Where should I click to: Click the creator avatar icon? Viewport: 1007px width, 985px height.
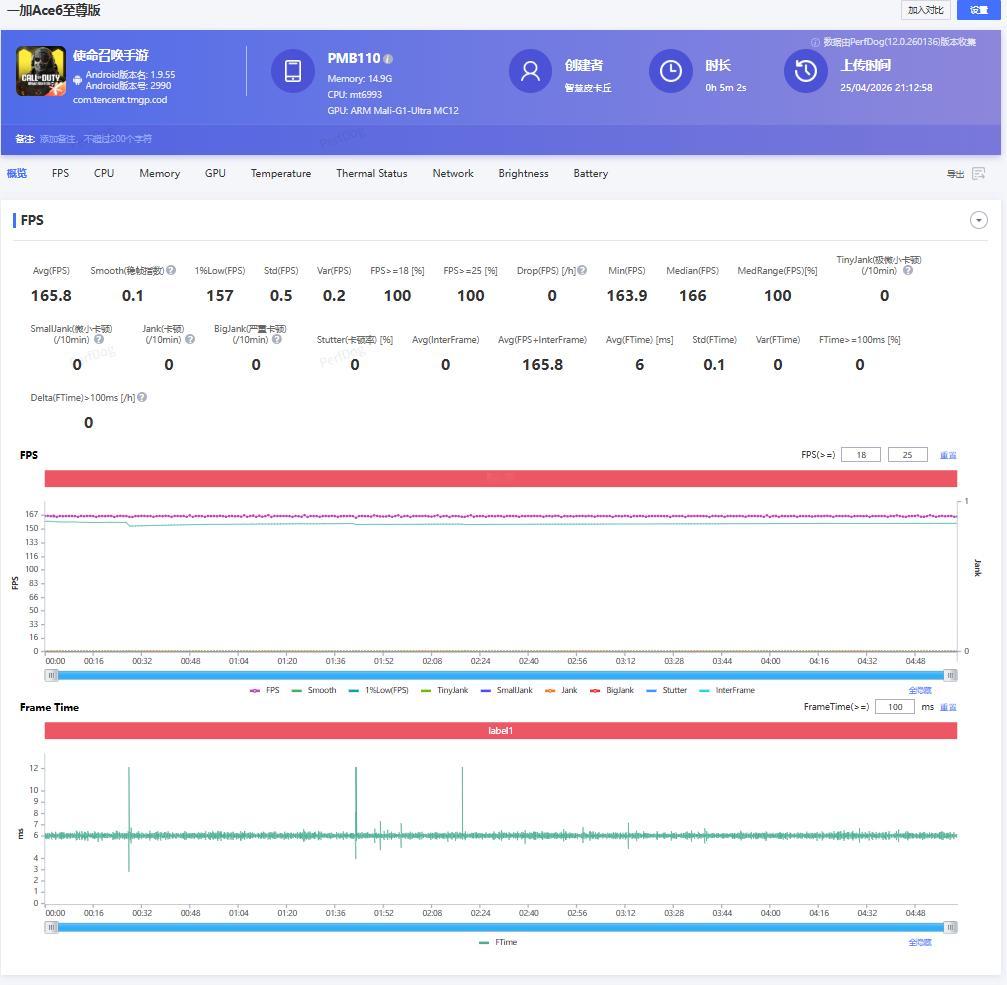coord(530,71)
